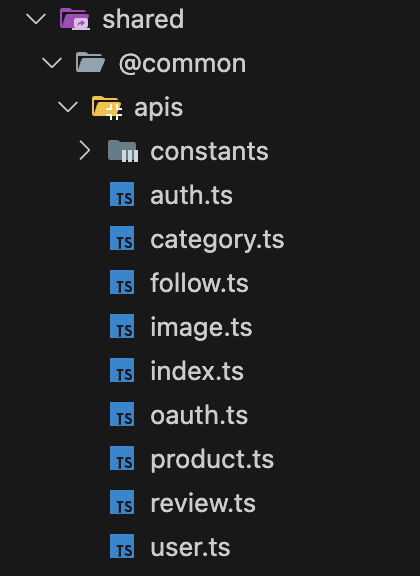Click the gray @common folder icon
The width and height of the screenshot is (420, 576).
90,62
